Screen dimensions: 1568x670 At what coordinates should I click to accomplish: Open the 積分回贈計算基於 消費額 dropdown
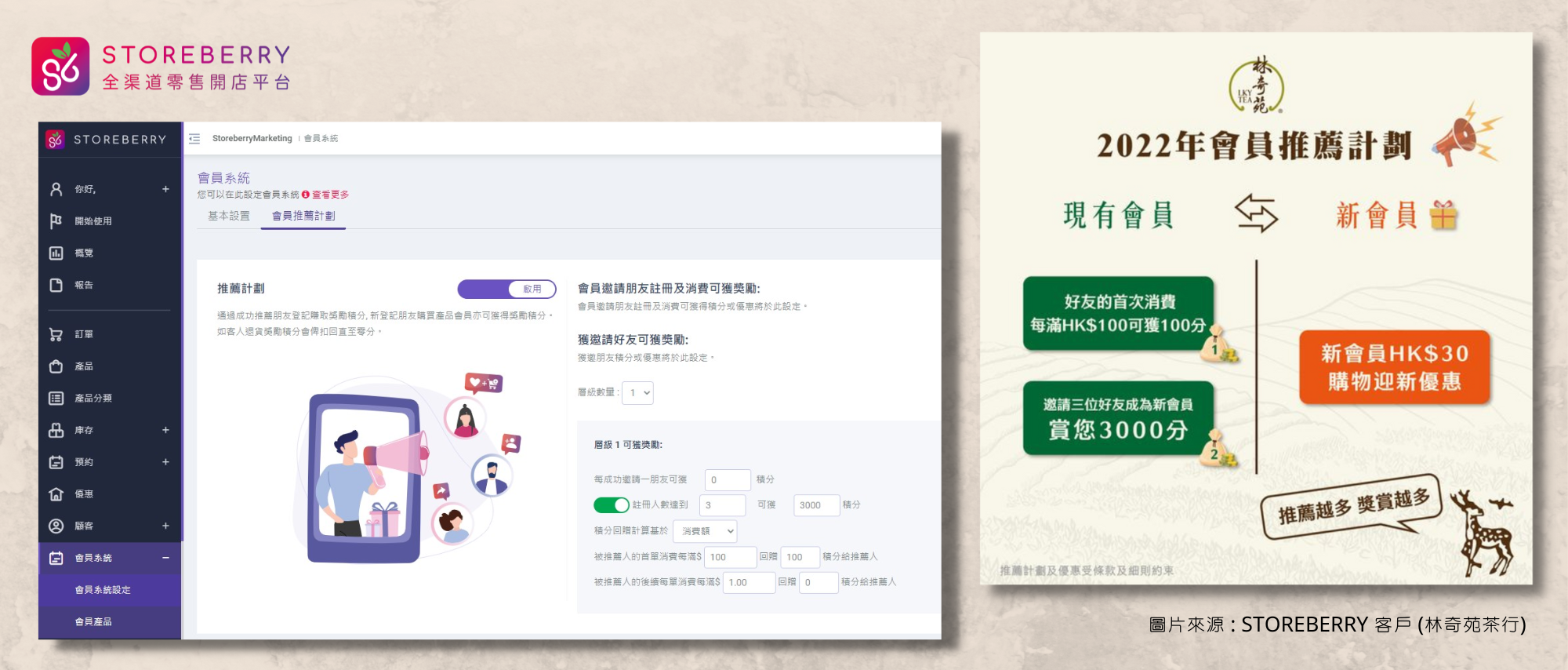point(705,531)
